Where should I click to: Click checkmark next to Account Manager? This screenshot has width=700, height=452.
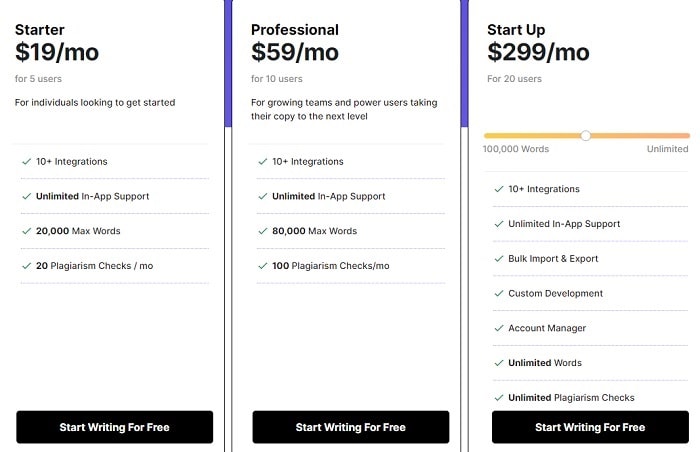pyautogui.click(x=498, y=329)
